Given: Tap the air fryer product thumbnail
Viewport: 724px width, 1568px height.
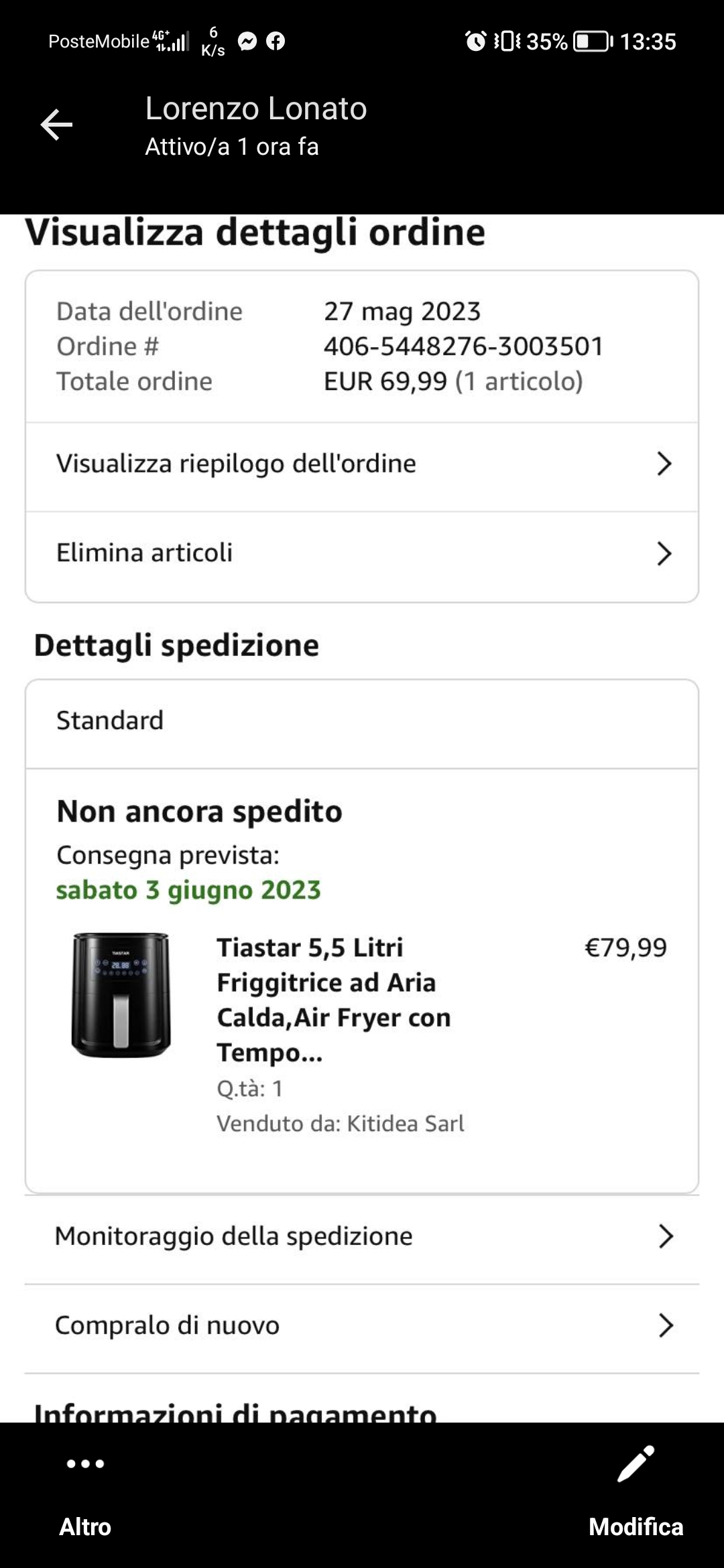Looking at the screenshot, I should [x=121, y=995].
